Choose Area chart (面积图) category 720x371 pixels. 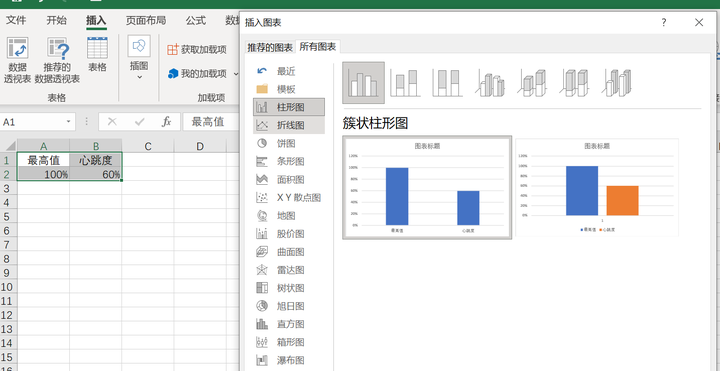coord(289,180)
